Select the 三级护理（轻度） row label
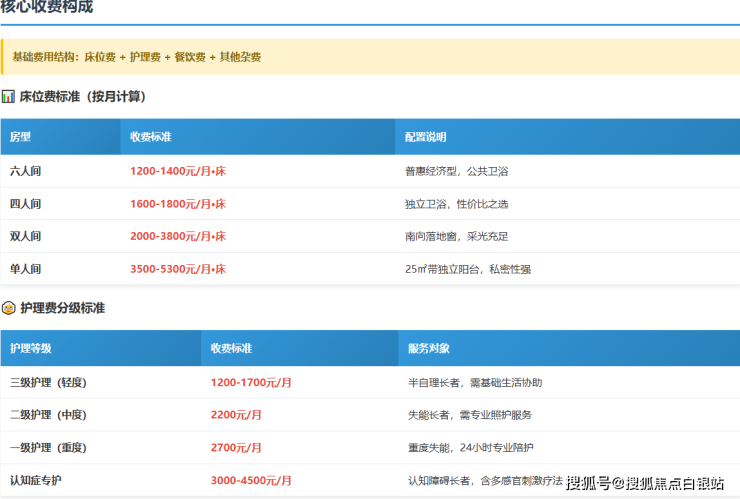 48,382
